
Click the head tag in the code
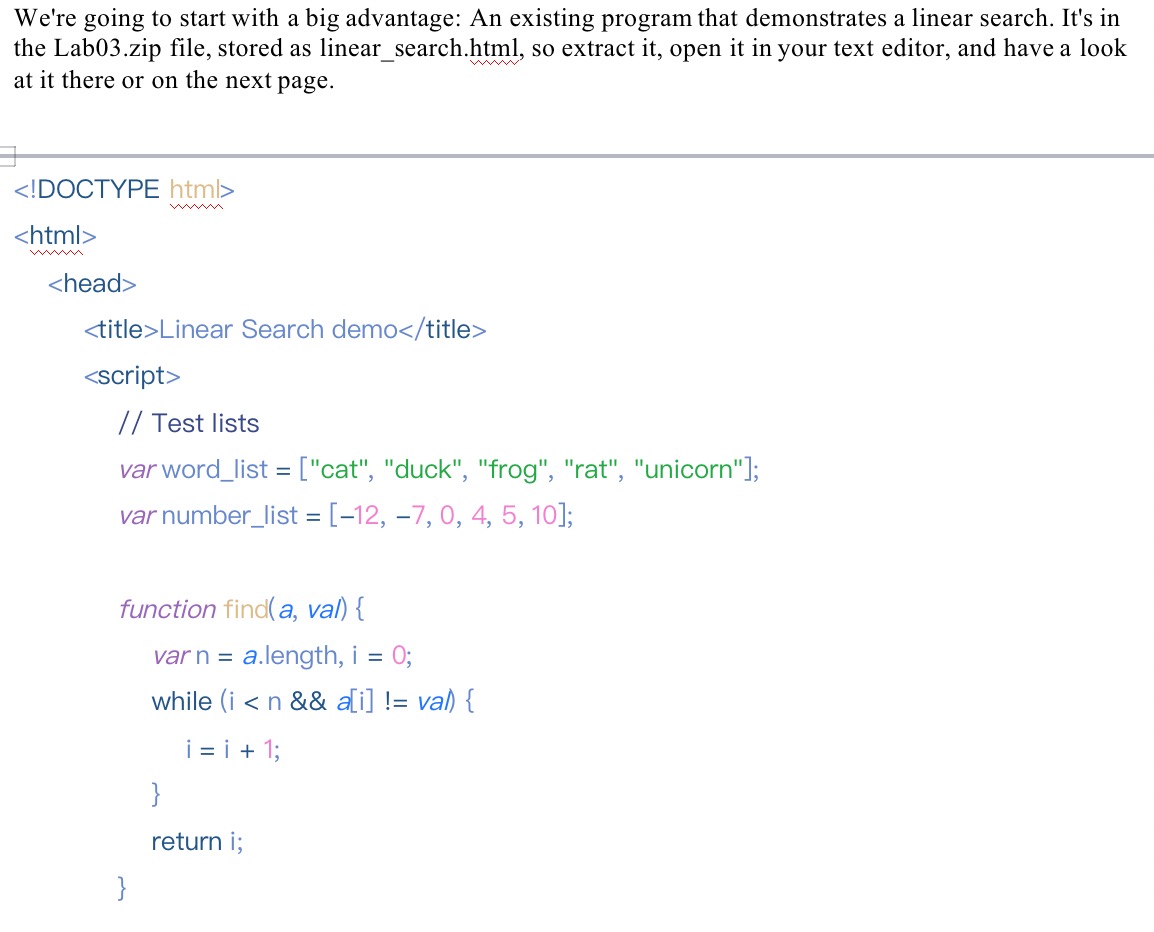pyautogui.click(x=92, y=283)
